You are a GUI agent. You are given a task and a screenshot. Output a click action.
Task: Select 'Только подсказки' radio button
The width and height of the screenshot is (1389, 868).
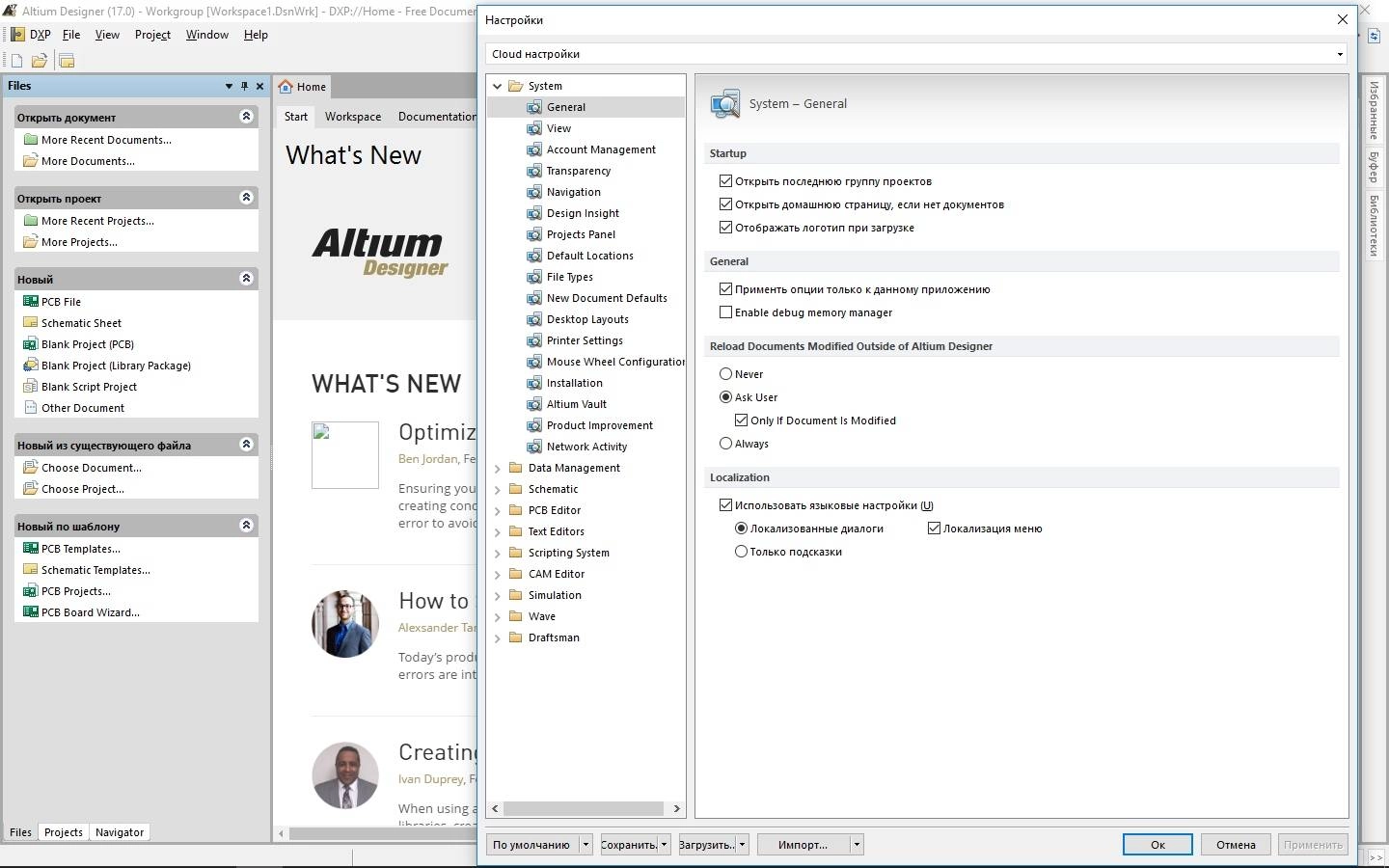coord(741,551)
